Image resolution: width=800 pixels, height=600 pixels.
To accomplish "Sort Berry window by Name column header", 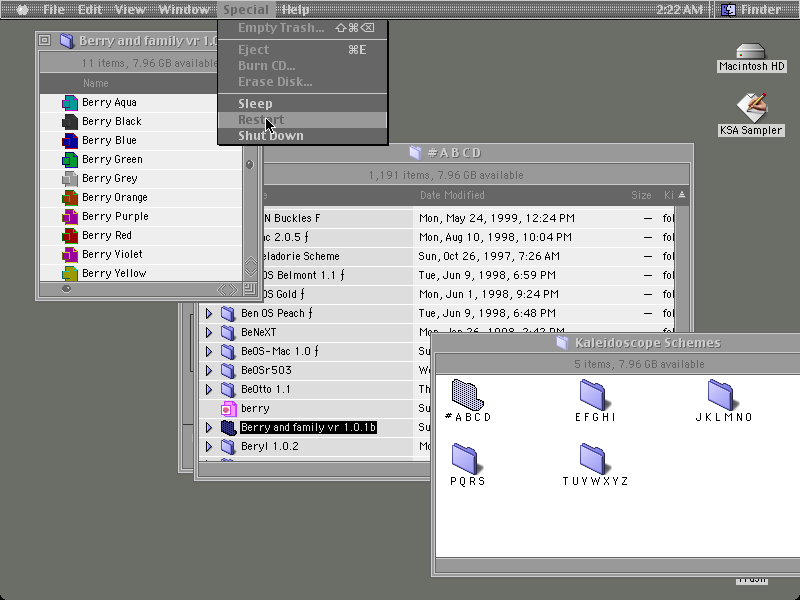I will 95,83.
